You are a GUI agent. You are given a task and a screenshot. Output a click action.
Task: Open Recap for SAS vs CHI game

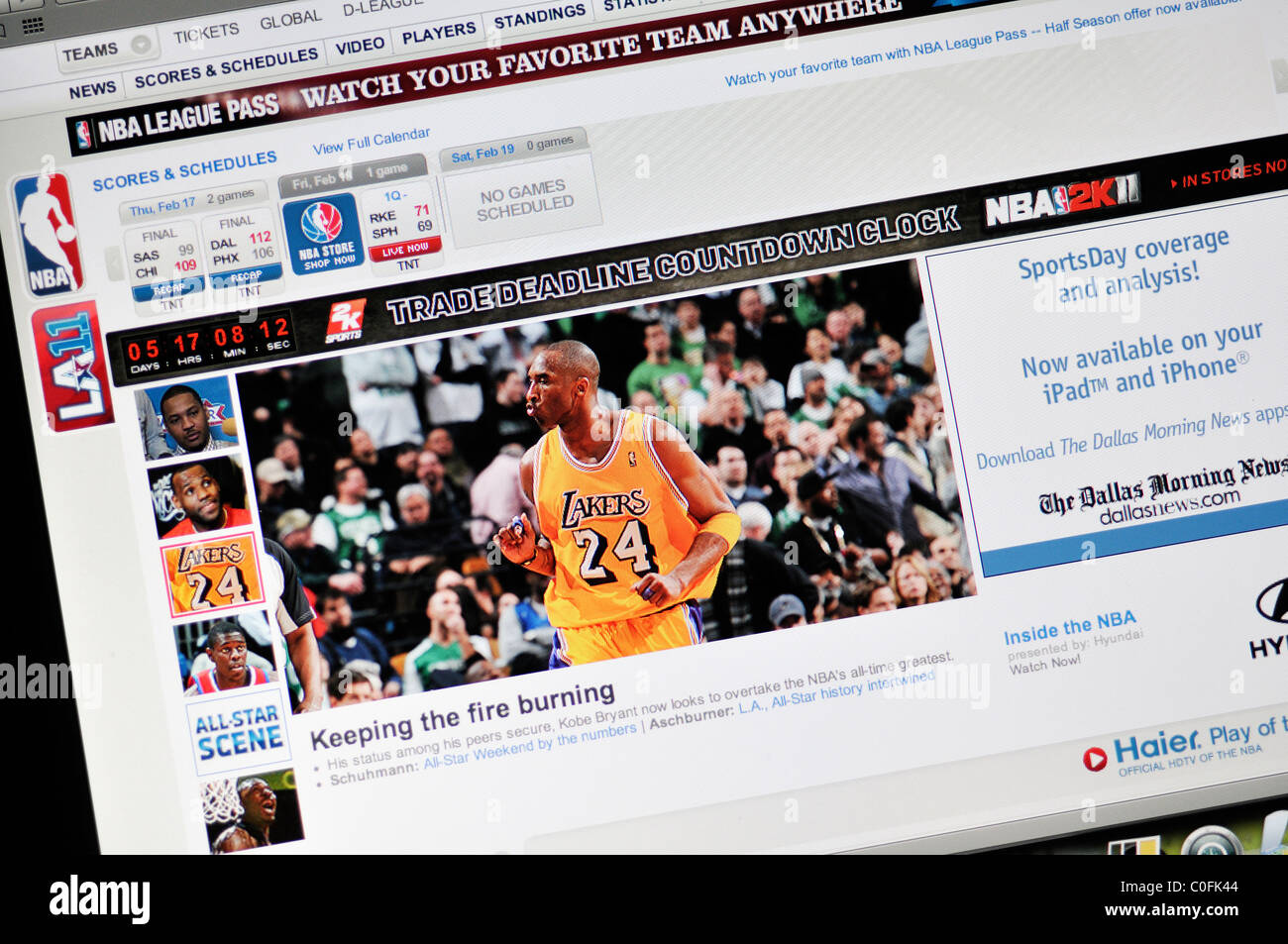(x=168, y=290)
